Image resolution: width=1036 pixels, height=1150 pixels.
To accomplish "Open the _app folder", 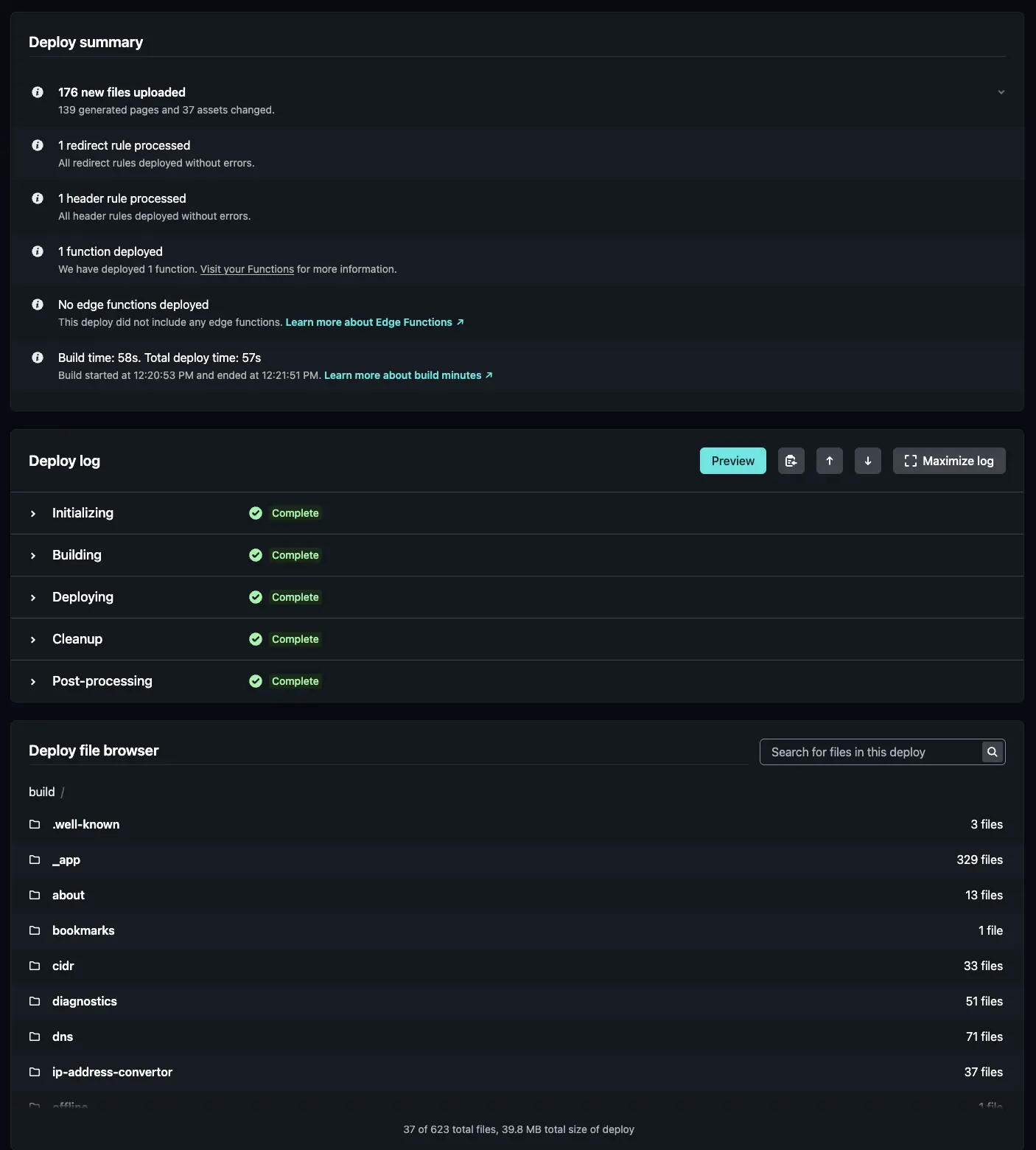I will (x=66, y=860).
